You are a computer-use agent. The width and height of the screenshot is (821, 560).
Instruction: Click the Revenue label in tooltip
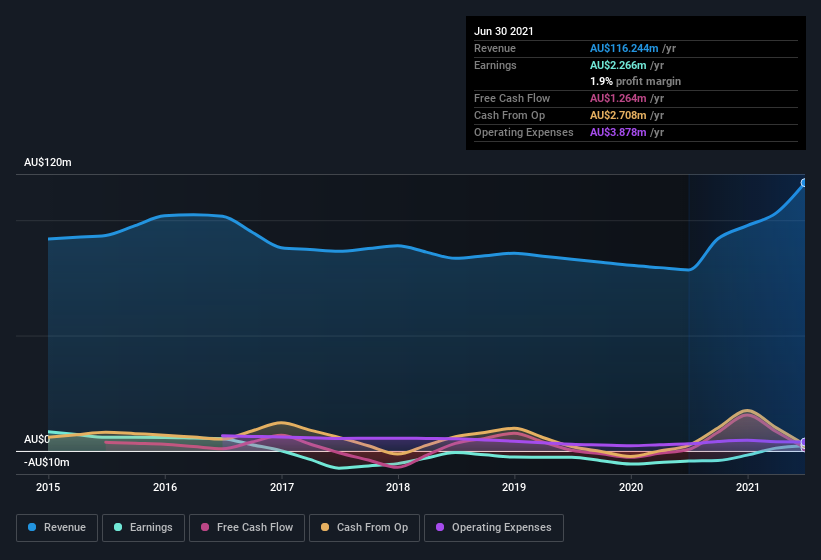(495, 48)
